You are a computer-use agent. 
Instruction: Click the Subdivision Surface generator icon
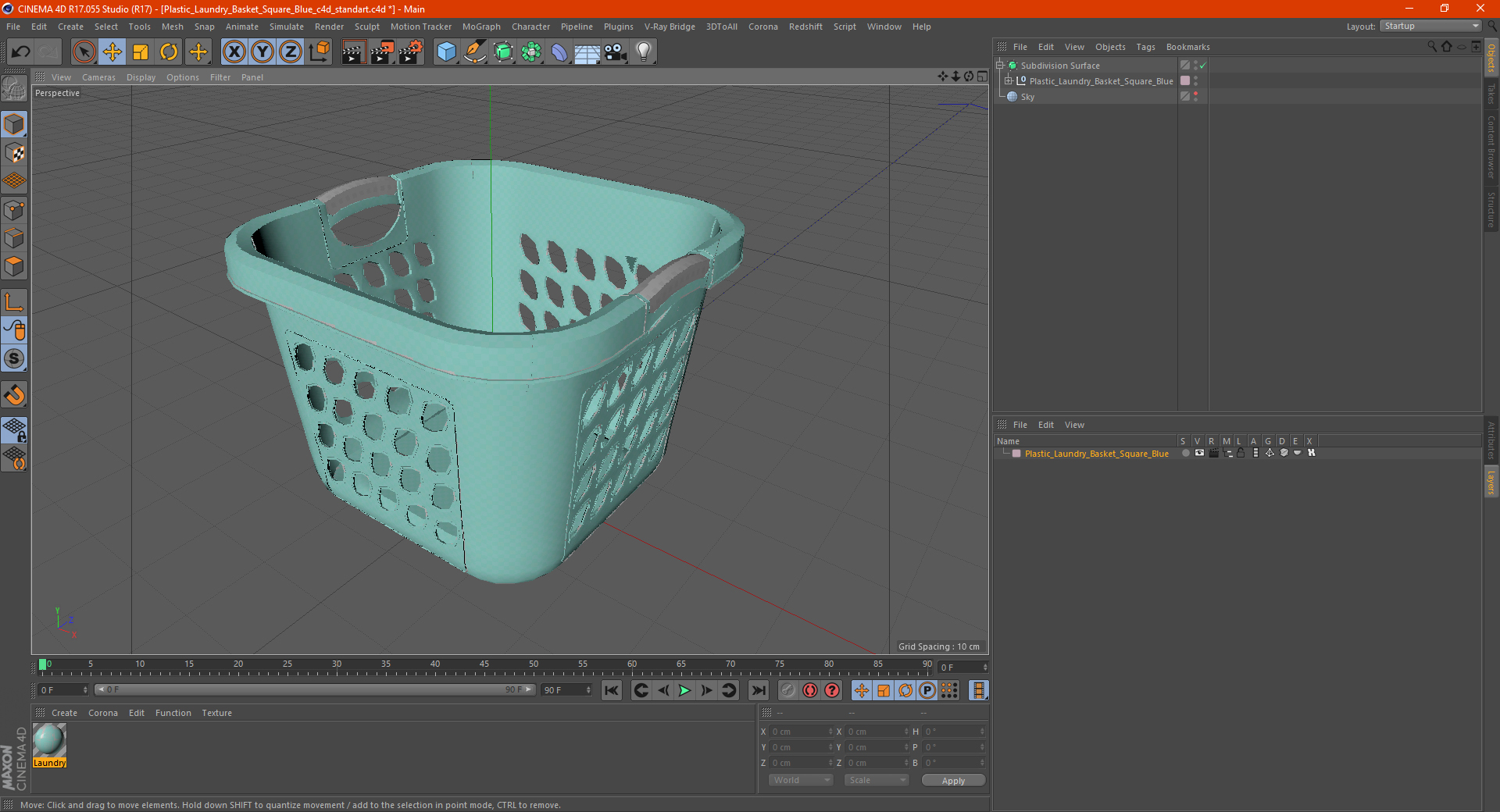click(x=503, y=52)
